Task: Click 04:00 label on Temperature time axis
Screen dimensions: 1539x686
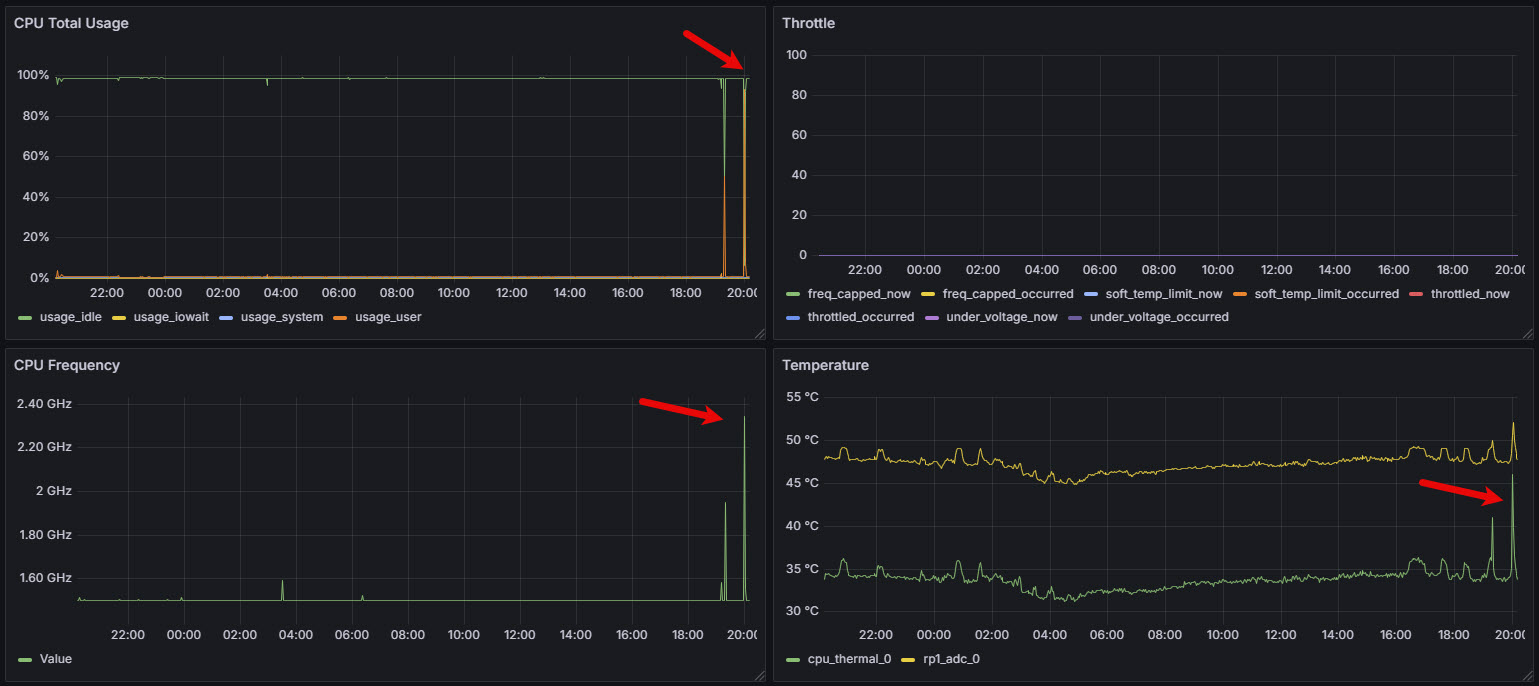Action: (x=1049, y=635)
